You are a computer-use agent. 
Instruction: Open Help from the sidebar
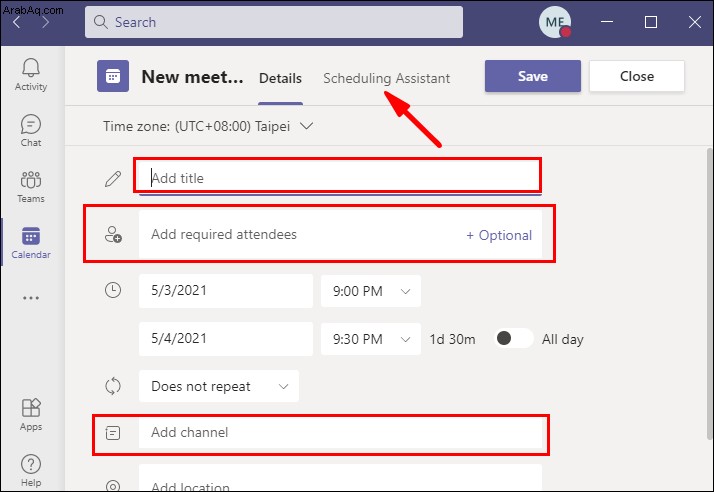pyautogui.click(x=31, y=471)
